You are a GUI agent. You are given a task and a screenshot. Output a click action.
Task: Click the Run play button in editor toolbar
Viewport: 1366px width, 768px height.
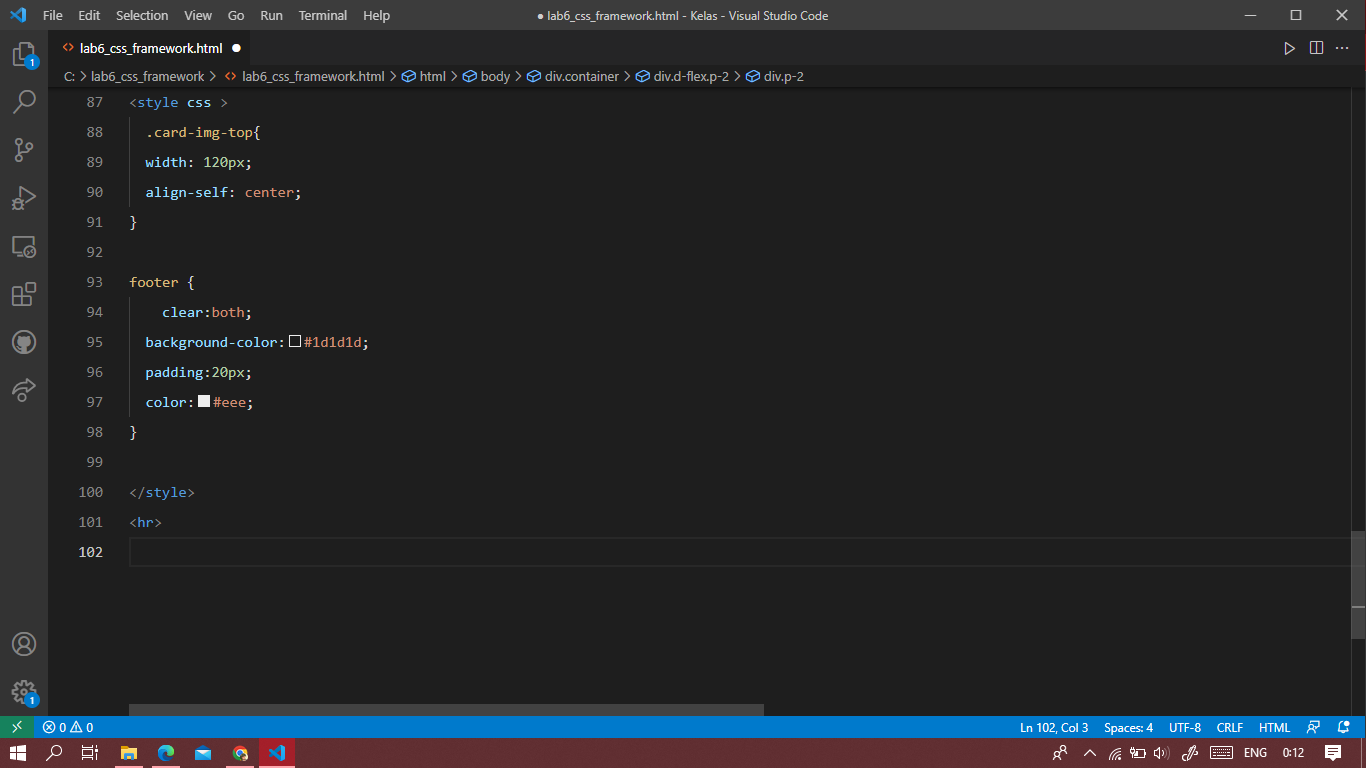pyautogui.click(x=1290, y=48)
